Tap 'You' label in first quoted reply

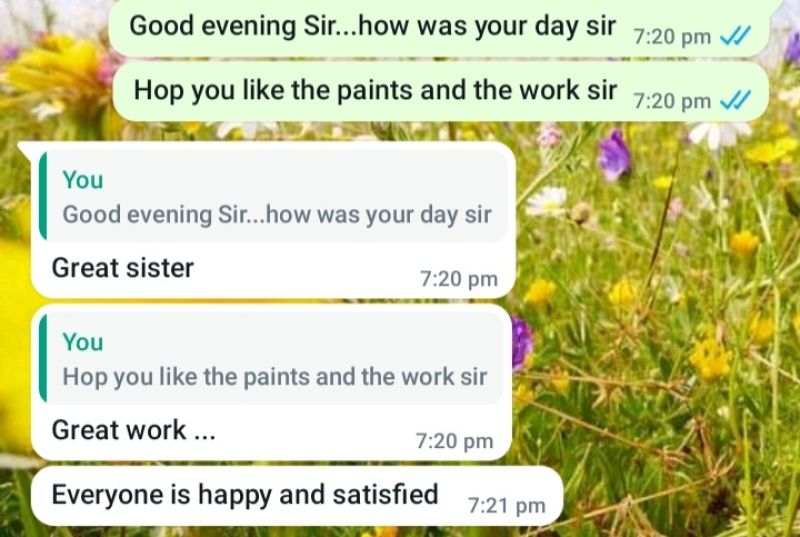(x=83, y=180)
